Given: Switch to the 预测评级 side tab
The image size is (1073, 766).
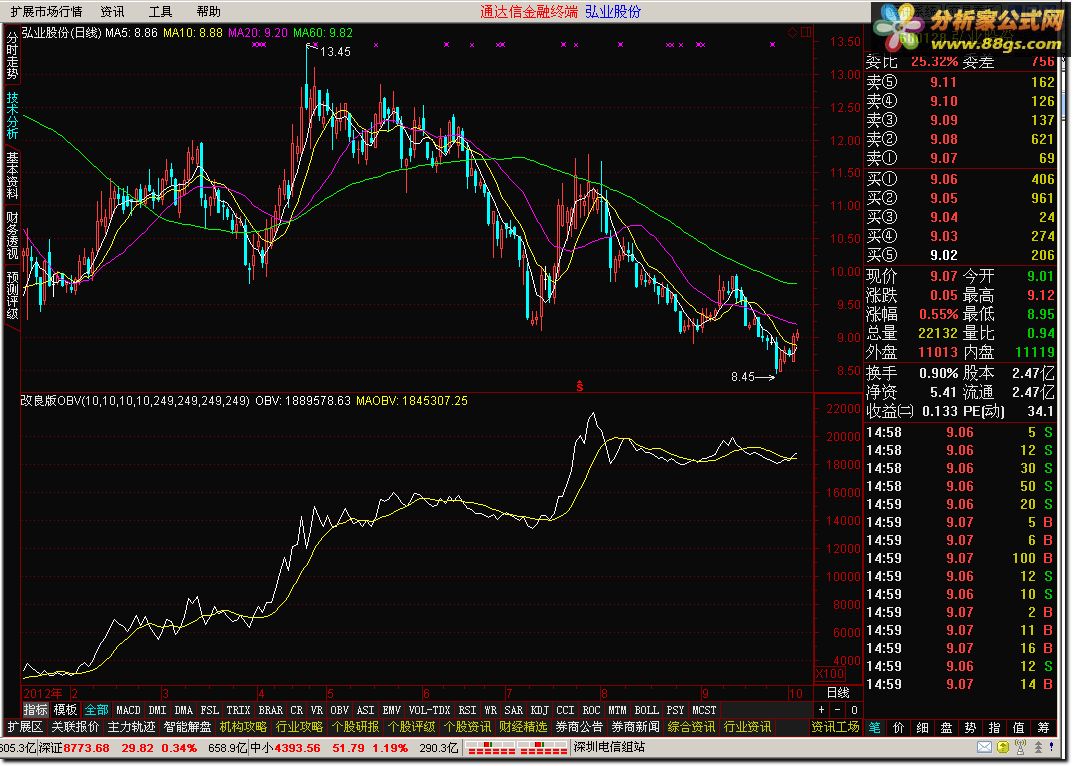Looking at the screenshot, I should coord(12,296).
